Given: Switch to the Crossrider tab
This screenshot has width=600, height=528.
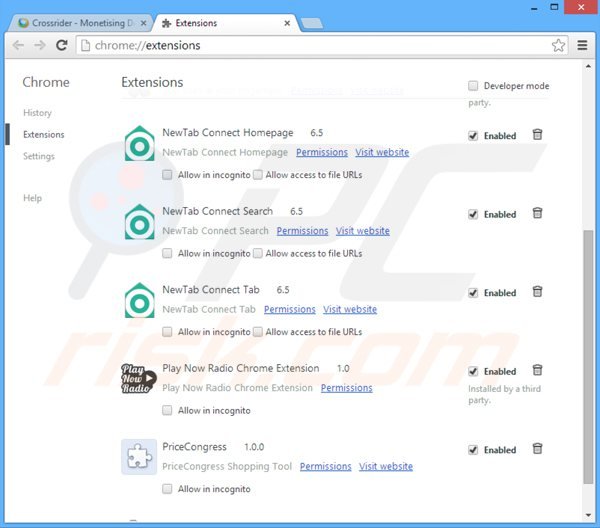Looking at the screenshot, I should 80,23.
